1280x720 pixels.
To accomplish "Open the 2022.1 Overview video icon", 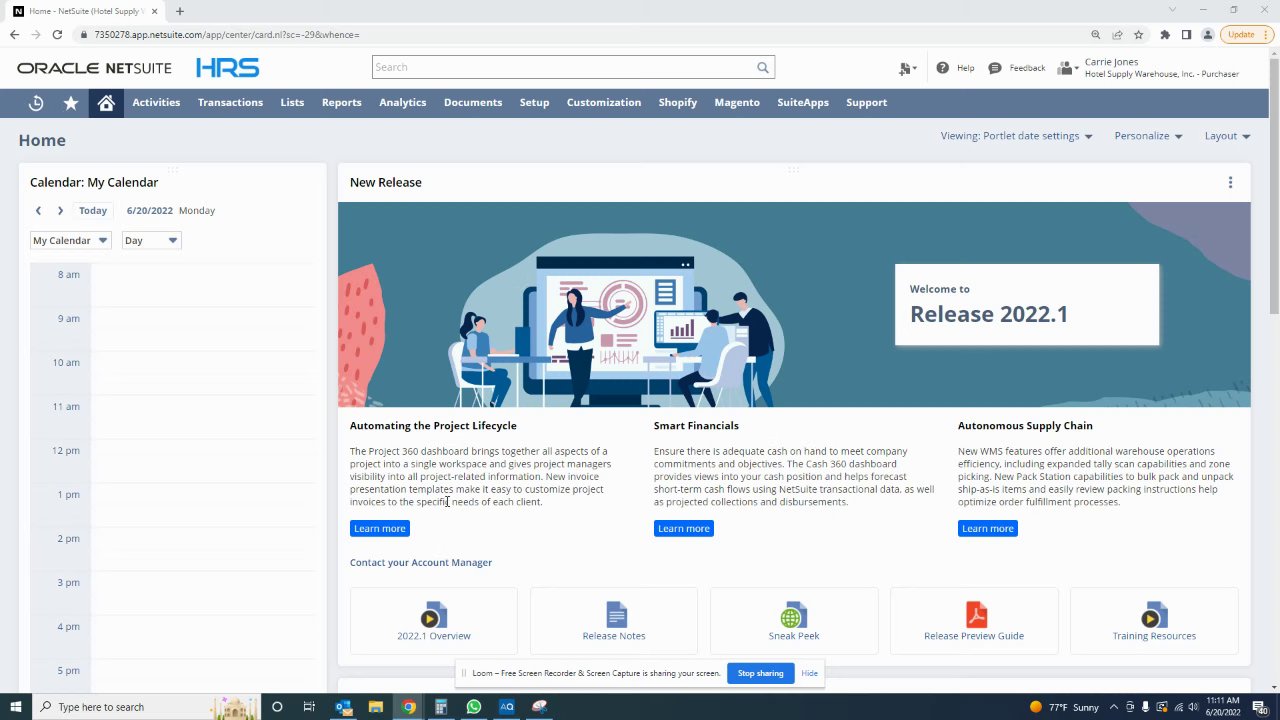I will coord(434,615).
